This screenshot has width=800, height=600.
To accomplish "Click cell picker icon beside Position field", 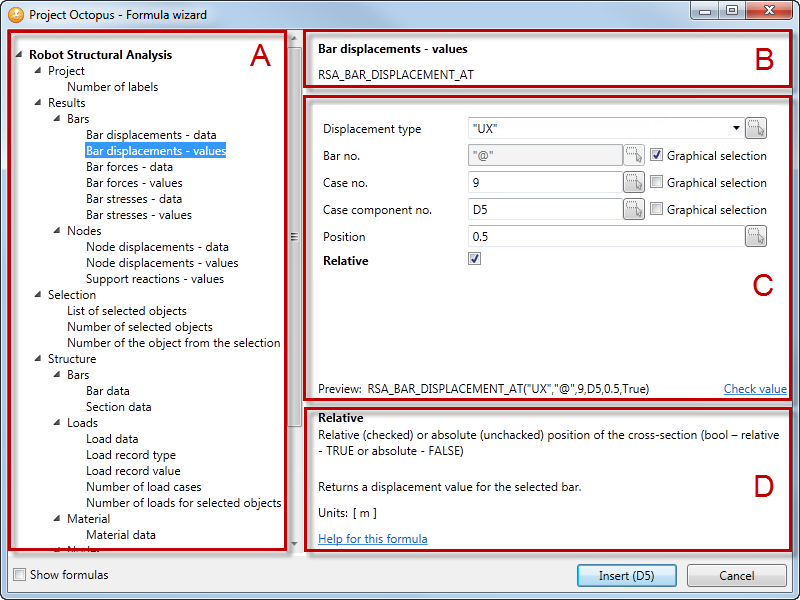I will 756,236.
